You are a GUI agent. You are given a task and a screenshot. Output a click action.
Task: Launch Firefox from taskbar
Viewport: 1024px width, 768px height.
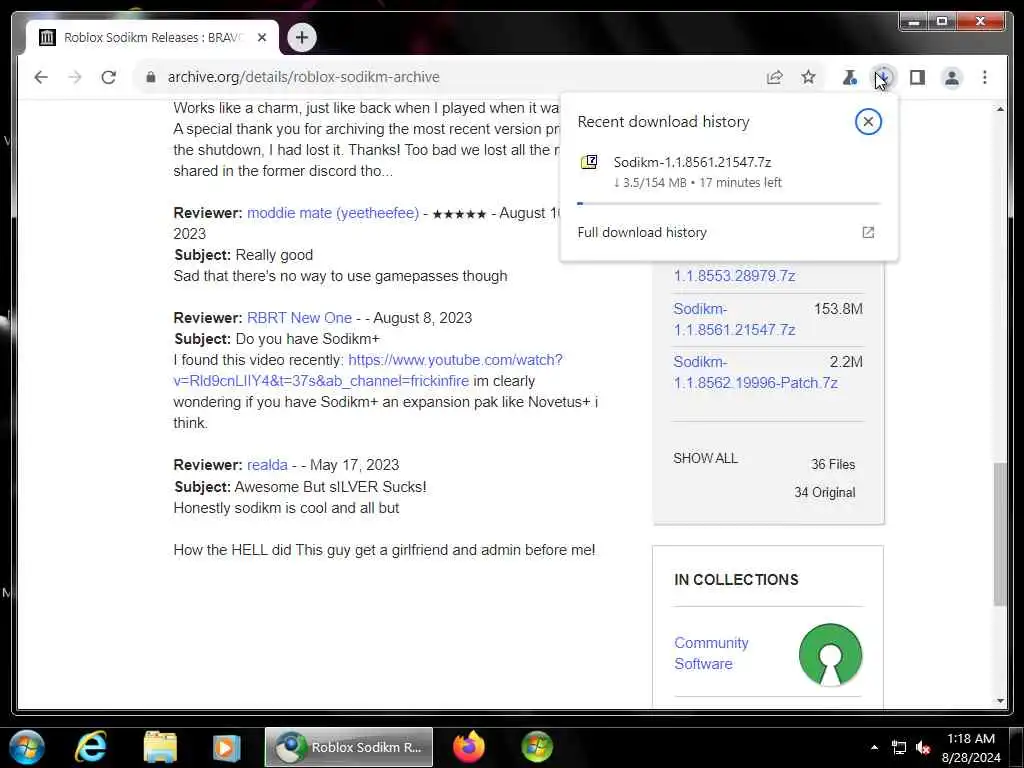[468, 747]
